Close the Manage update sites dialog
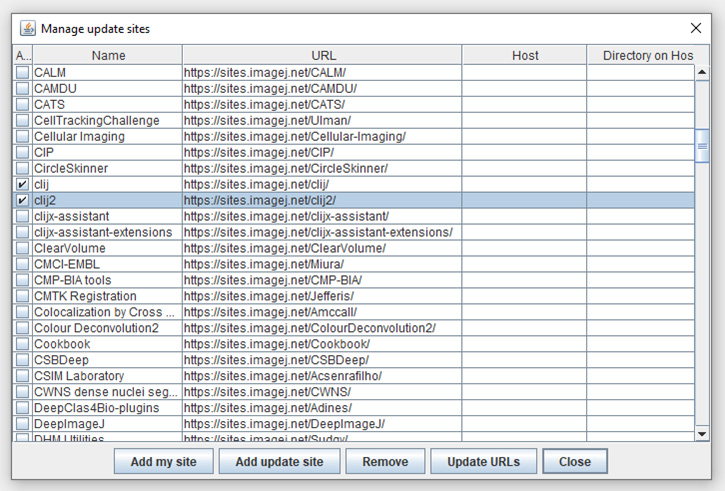This screenshot has width=725, height=491. tap(695, 28)
